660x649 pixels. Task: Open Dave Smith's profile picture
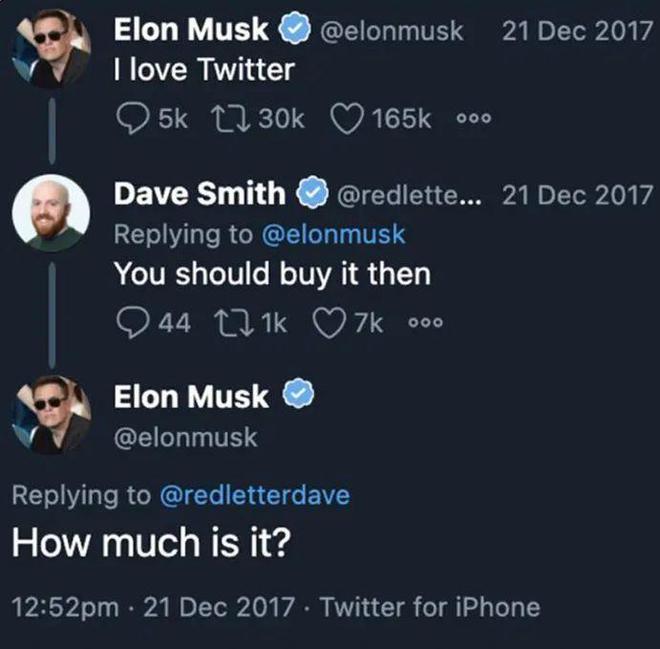51,213
